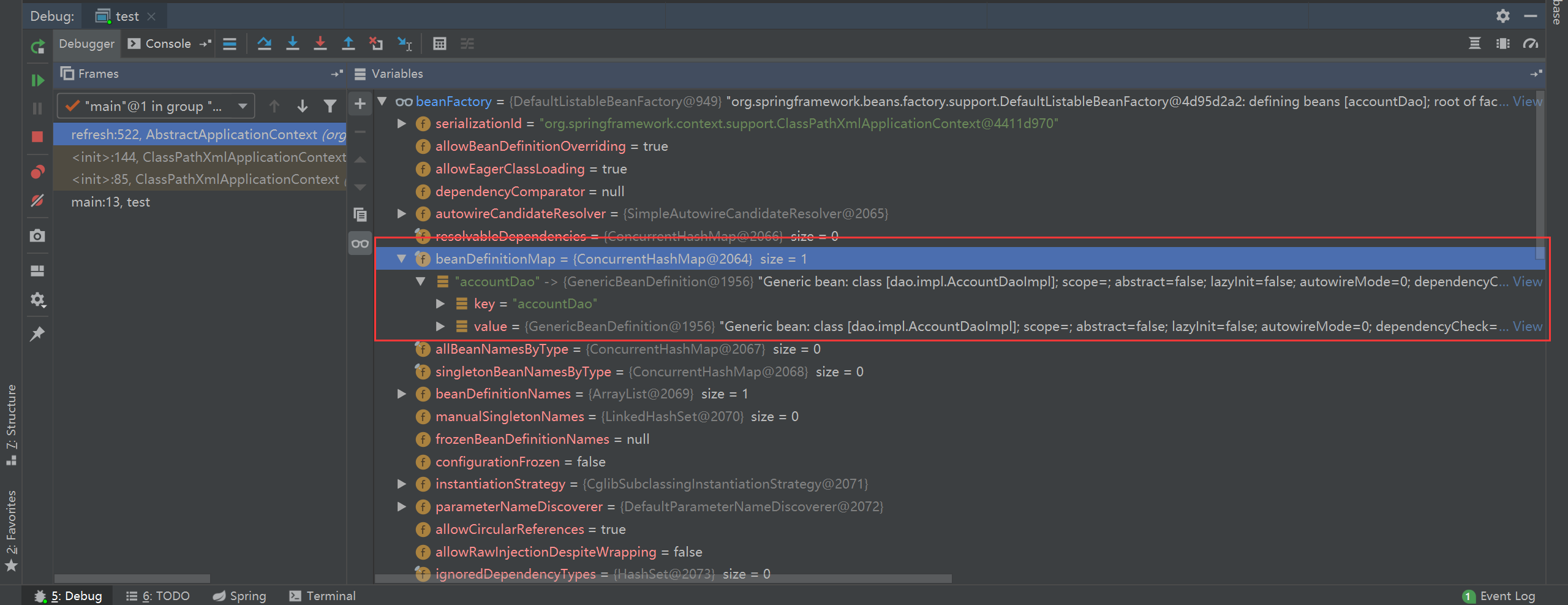Open the Evaluate Expression calculator icon
Viewport: 1568px width, 605px height.
[x=439, y=44]
